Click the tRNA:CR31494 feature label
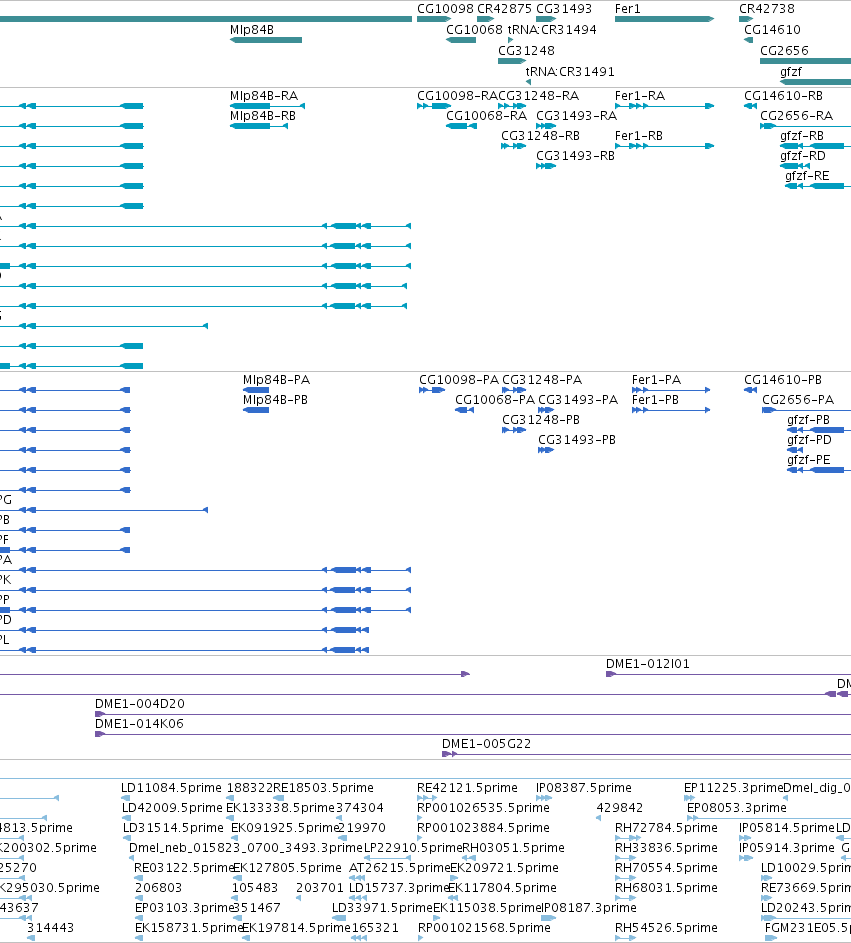The image size is (851, 943). pos(552,29)
